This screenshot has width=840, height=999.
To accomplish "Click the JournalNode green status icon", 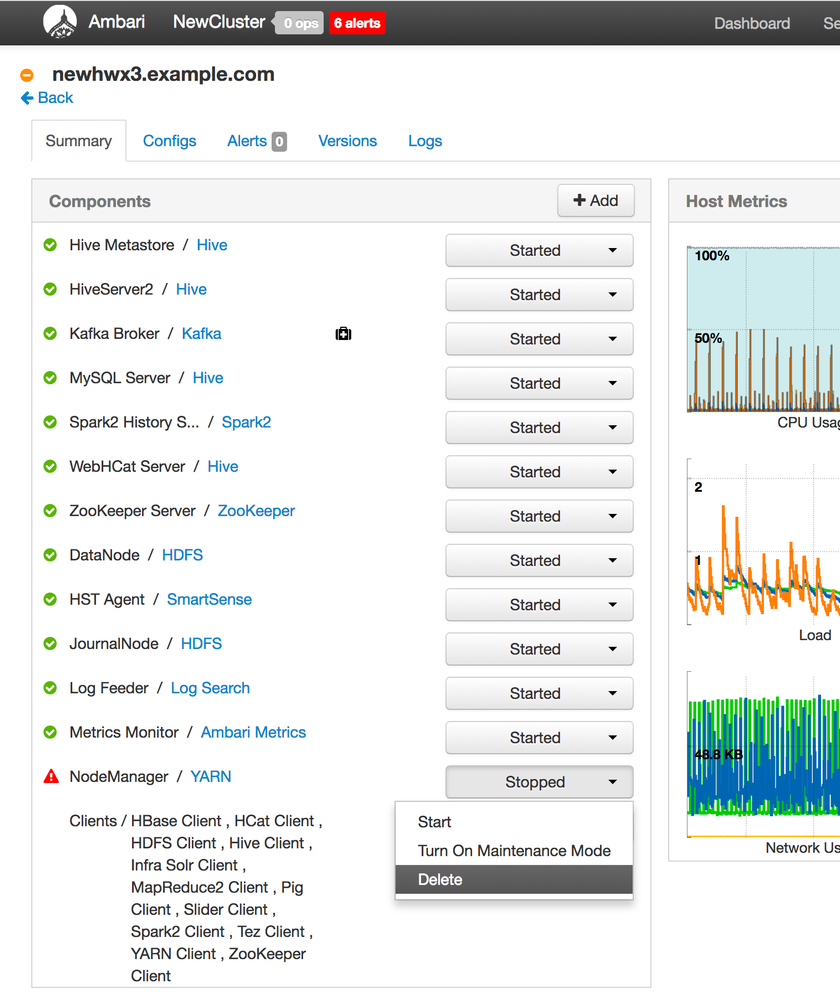I will (x=50, y=643).
